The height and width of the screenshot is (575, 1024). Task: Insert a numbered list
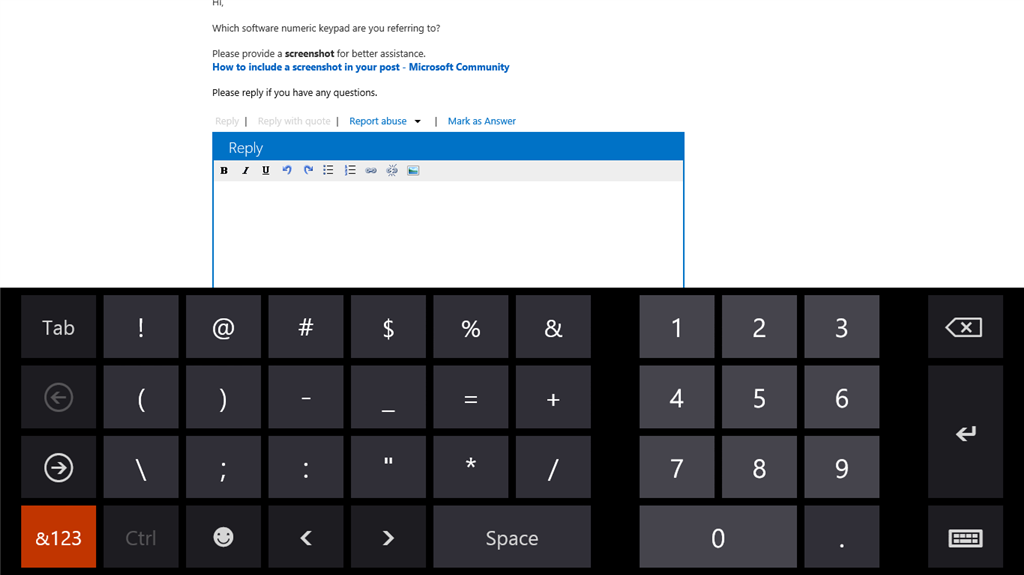click(x=350, y=171)
